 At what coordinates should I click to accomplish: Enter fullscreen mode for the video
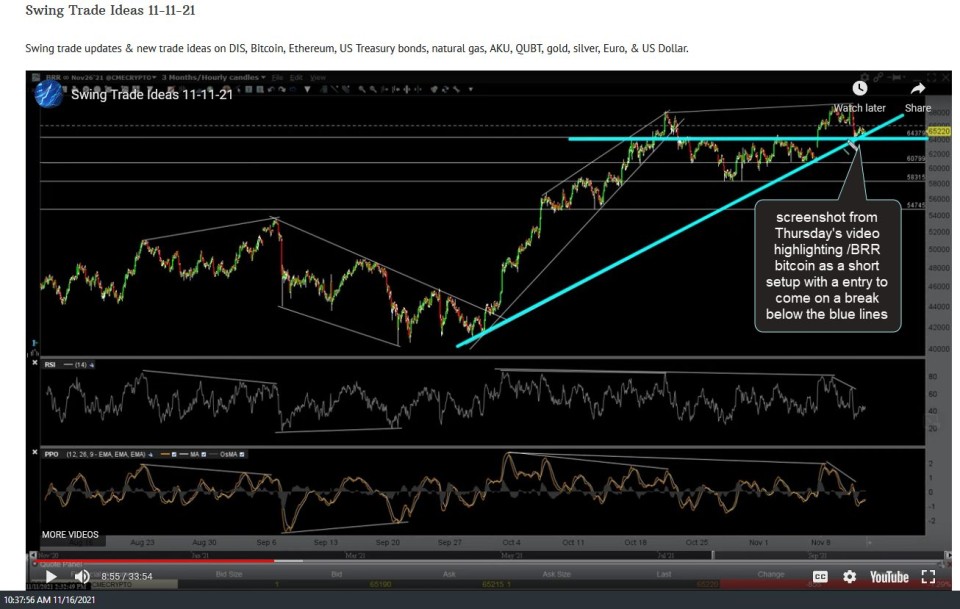tap(927, 577)
